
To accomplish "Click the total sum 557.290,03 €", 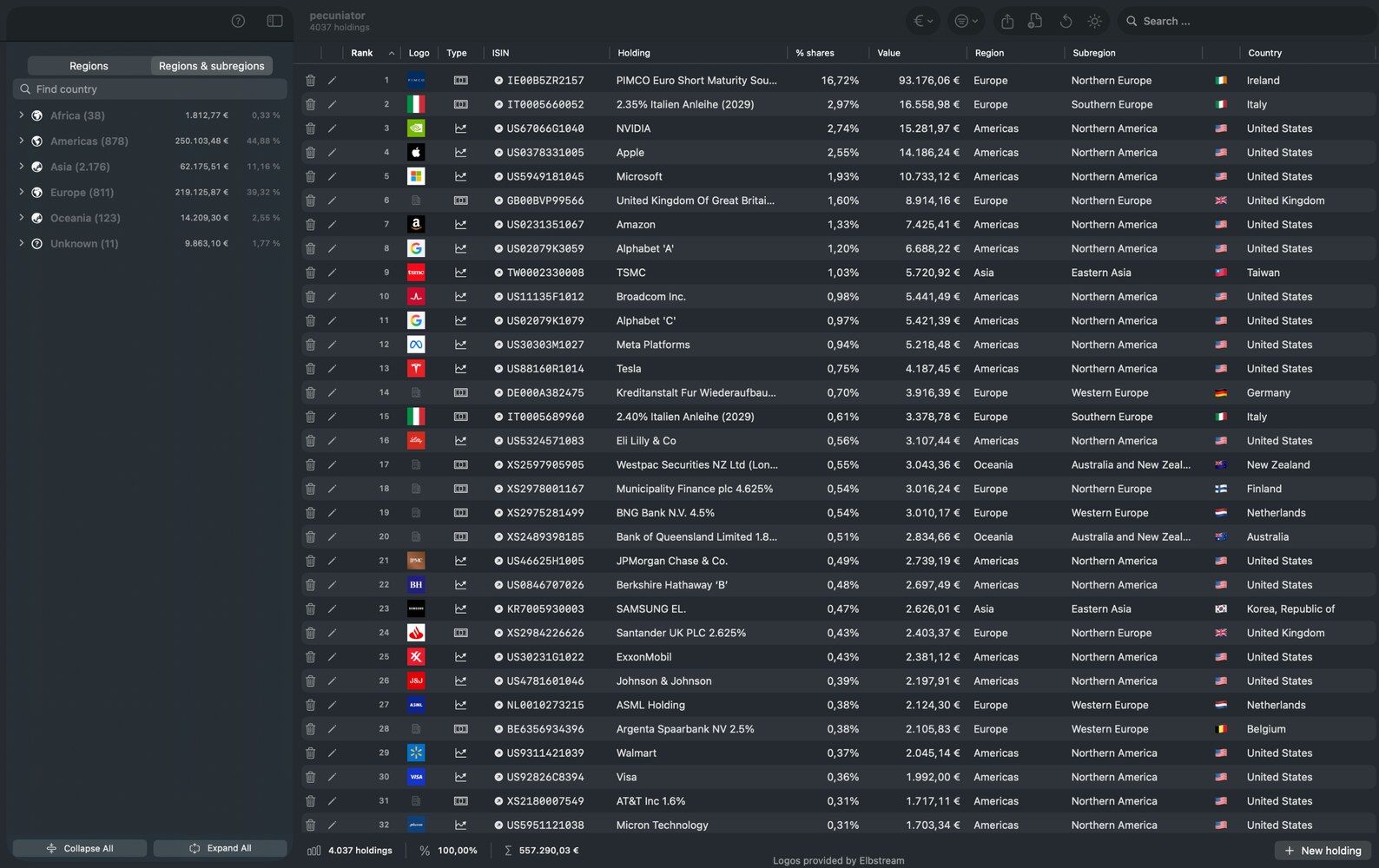I will pyautogui.click(x=548, y=851).
